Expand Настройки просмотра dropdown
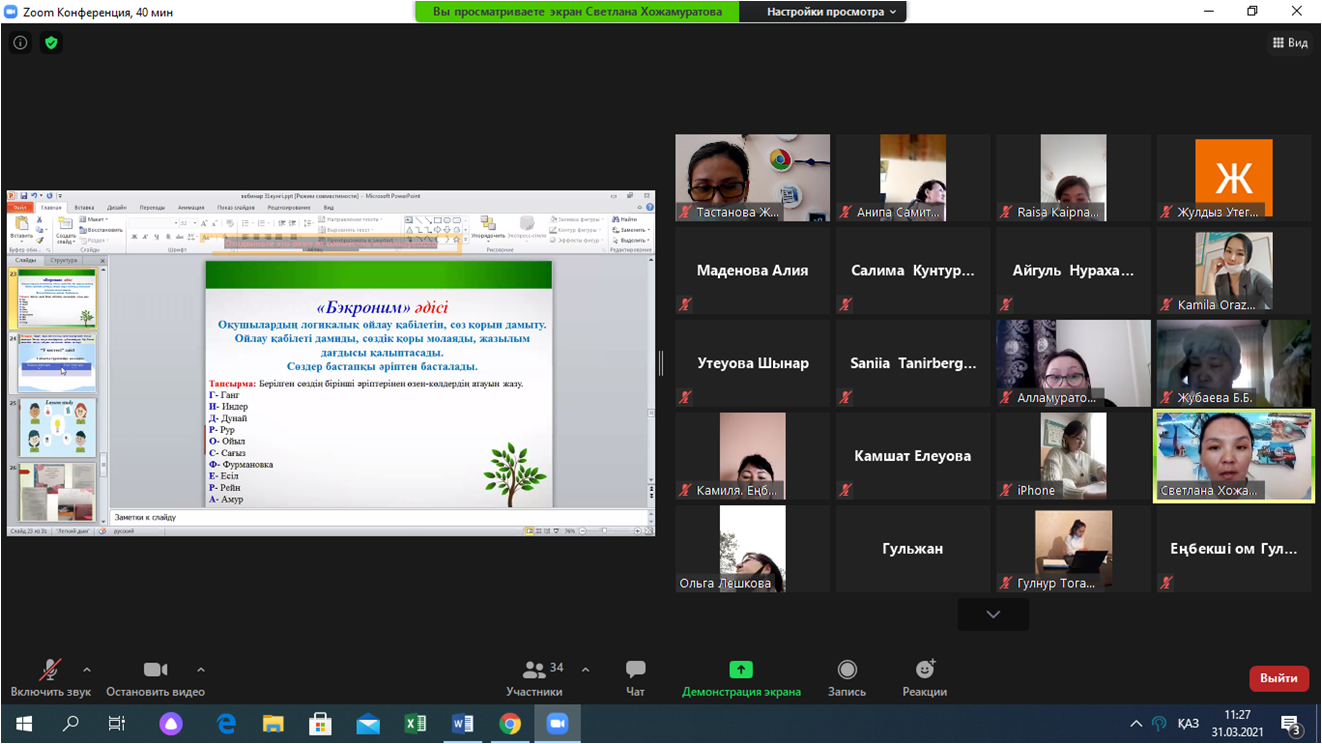The height and width of the screenshot is (744, 1322). pyautogui.click(x=831, y=12)
